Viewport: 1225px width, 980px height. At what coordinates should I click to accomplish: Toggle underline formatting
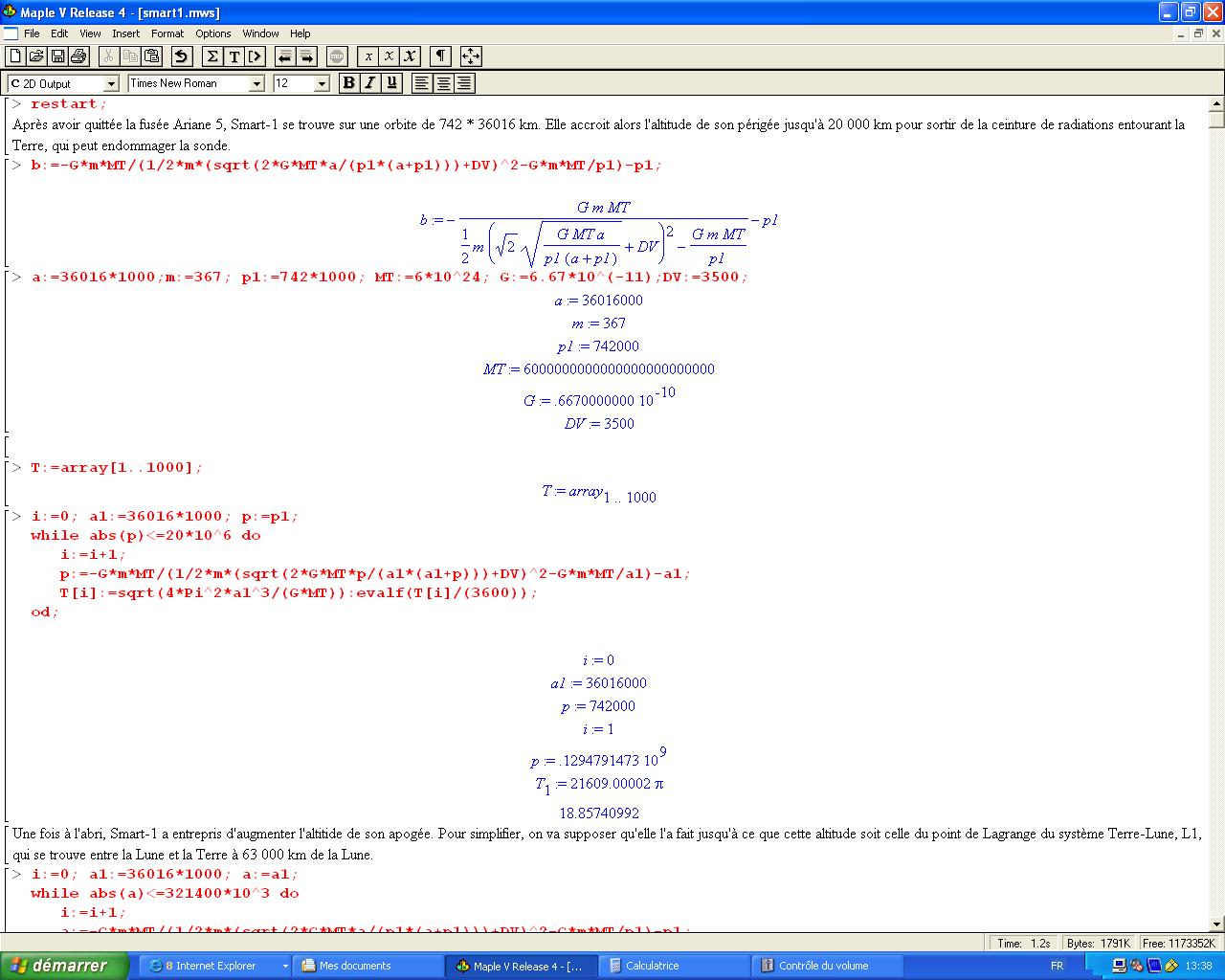click(x=390, y=83)
